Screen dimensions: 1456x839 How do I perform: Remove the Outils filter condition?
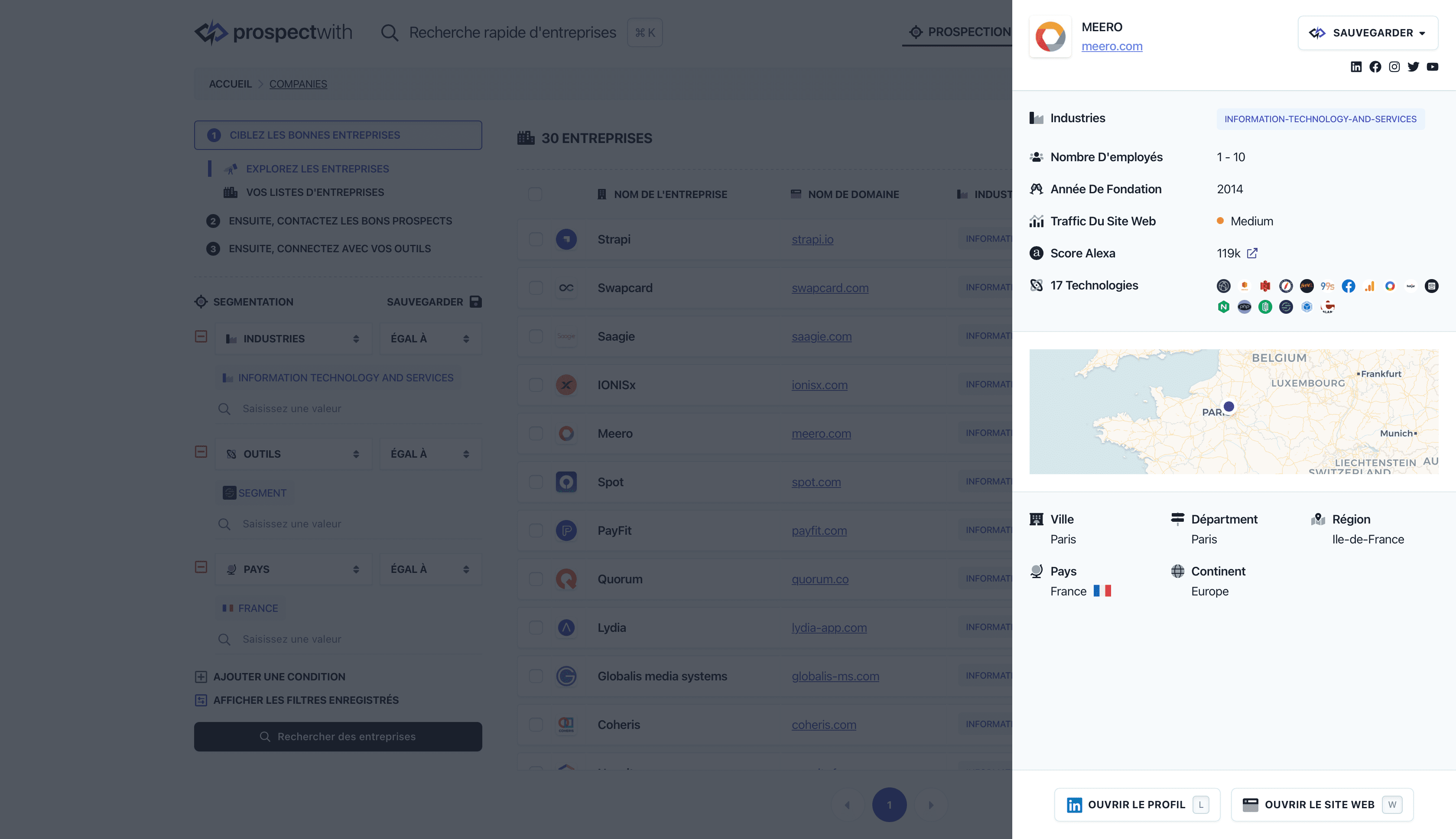click(x=201, y=451)
